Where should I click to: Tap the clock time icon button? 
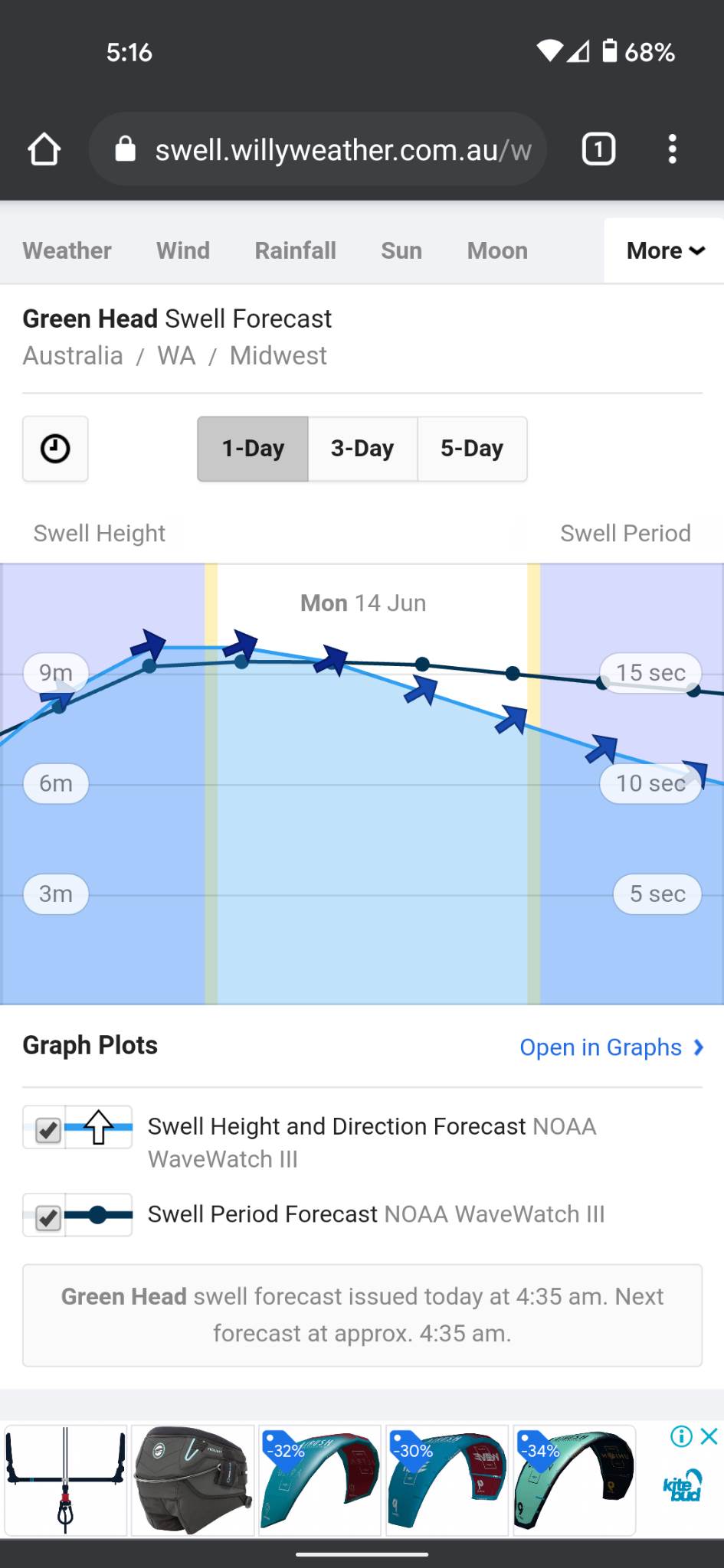[x=55, y=449]
